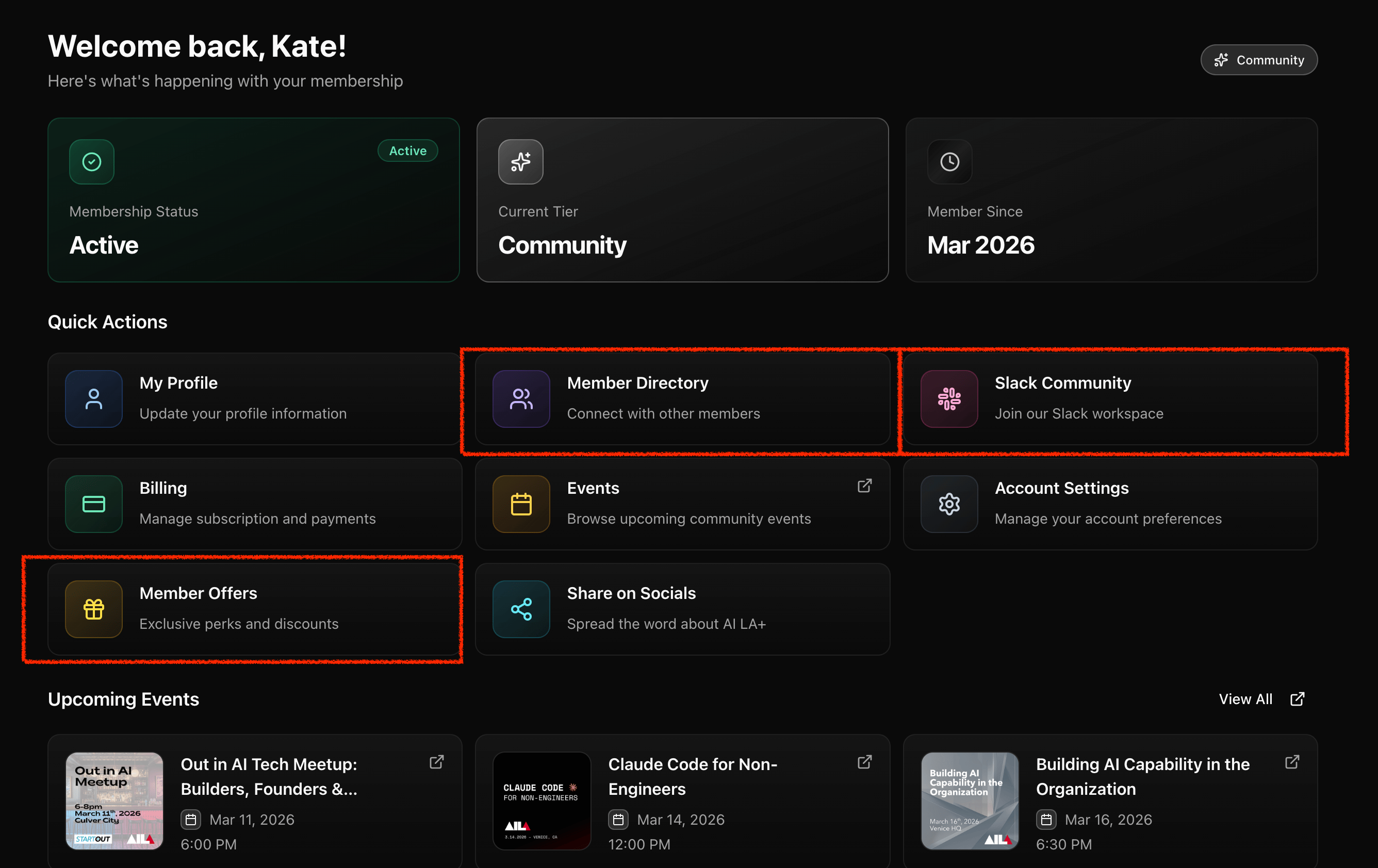The width and height of the screenshot is (1378, 868).
Task: Click the My Profile person icon
Action: click(93, 398)
